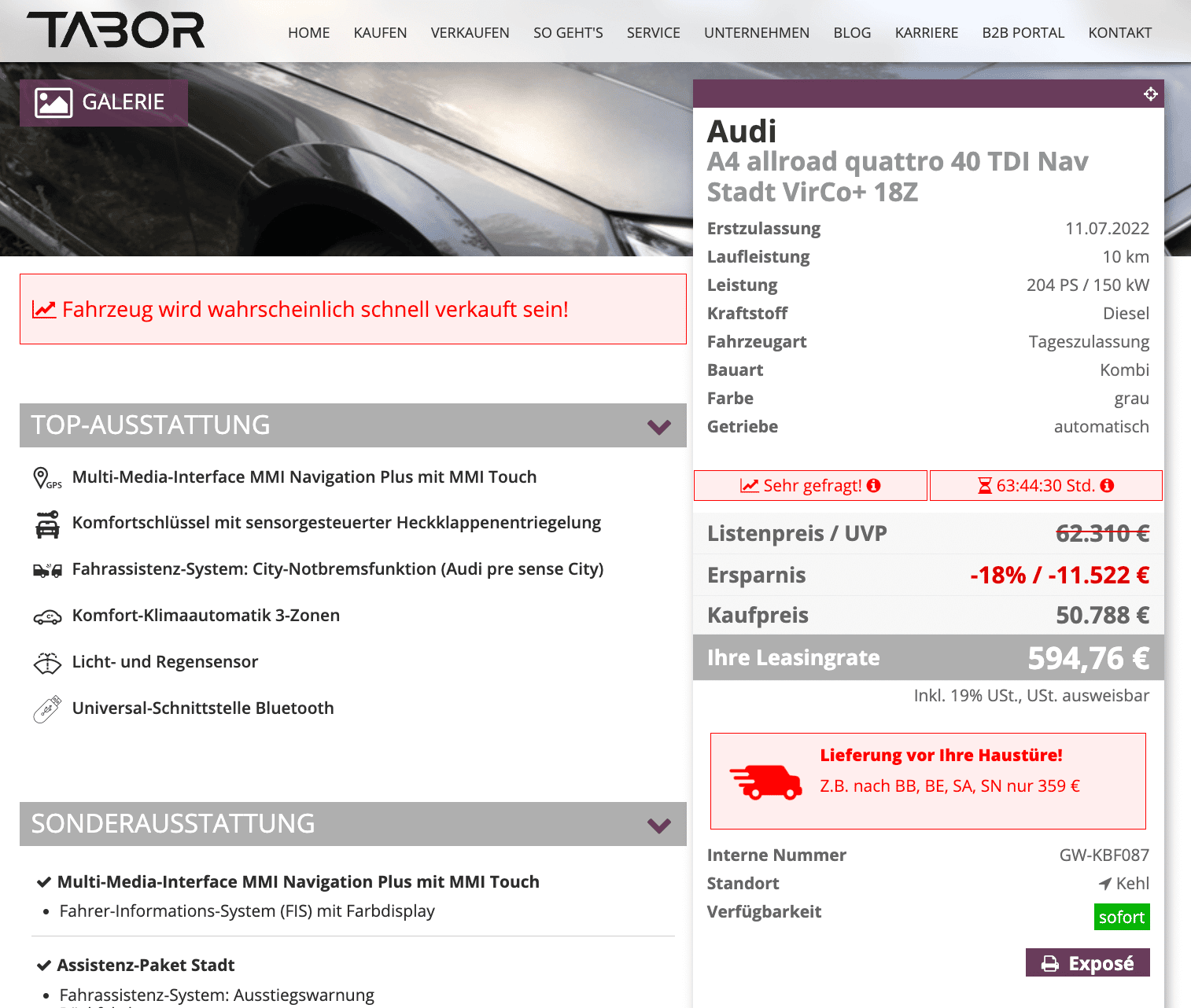Open the HOME menu item
1191x1008 pixels.
click(x=308, y=33)
